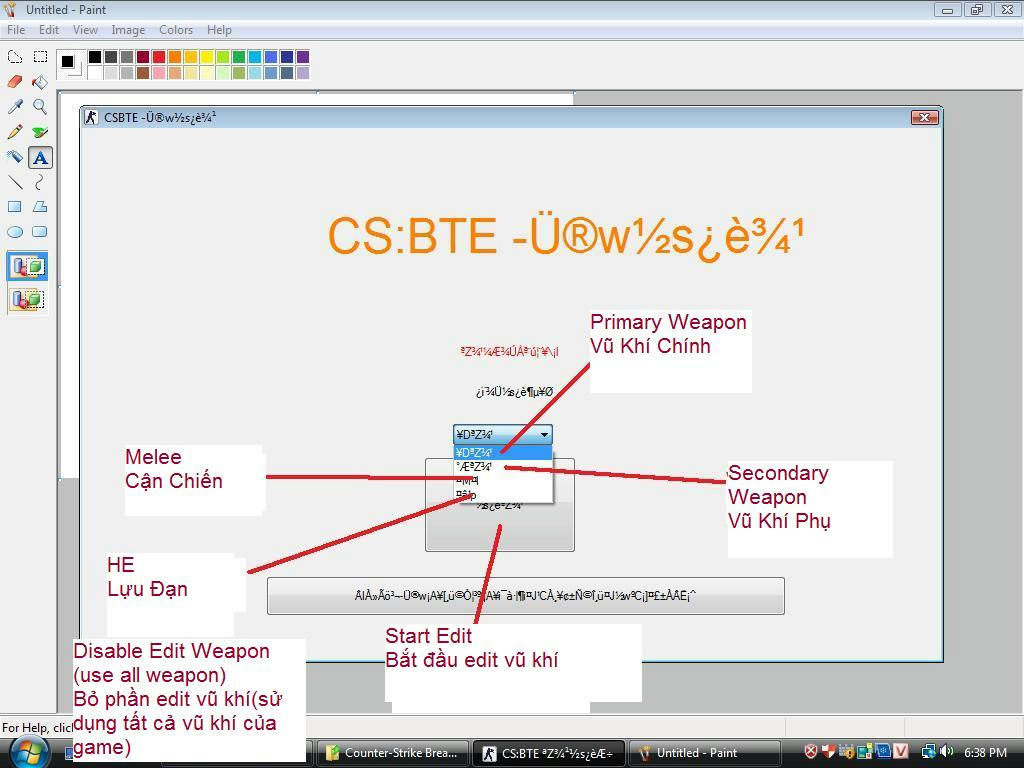Restore down the Paint window
This screenshot has width=1024, height=768.
pos(977,9)
